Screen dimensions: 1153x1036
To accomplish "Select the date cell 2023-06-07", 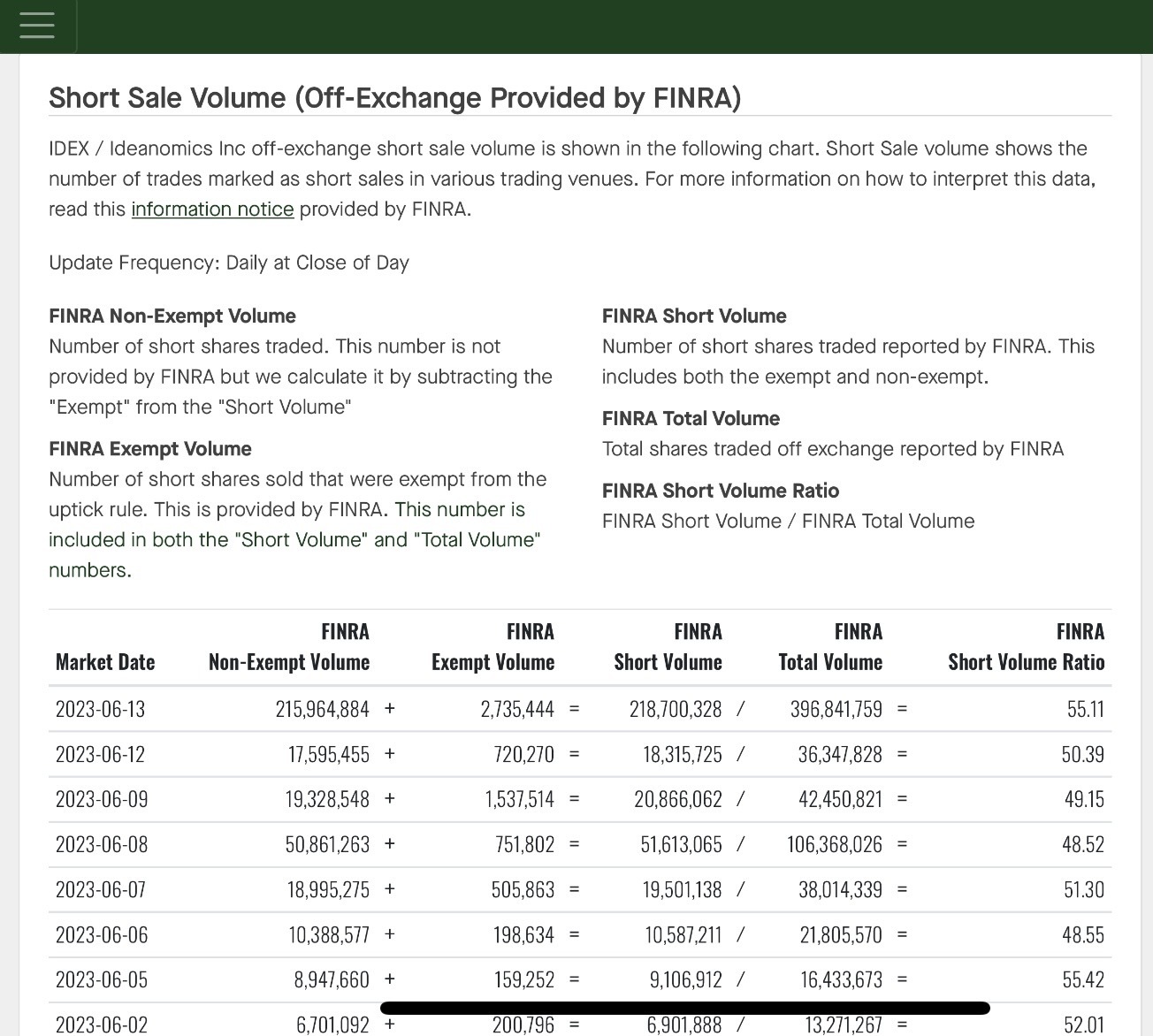I will pos(100,890).
